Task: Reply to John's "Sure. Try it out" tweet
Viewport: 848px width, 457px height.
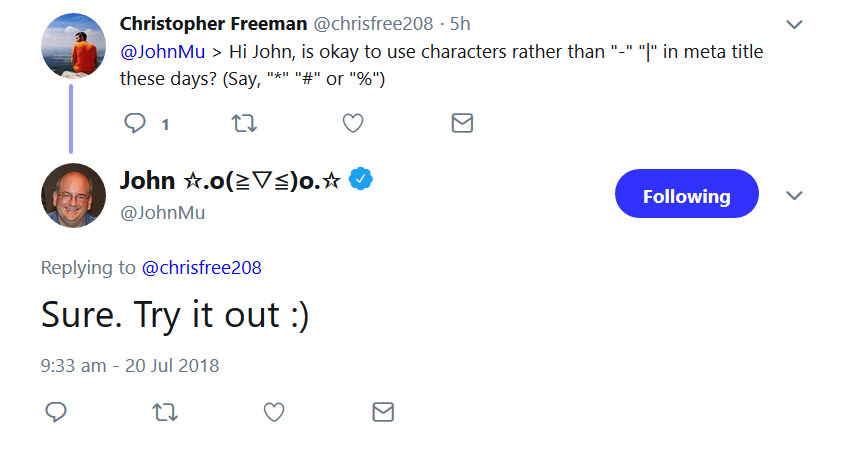Action: [56, 412]
